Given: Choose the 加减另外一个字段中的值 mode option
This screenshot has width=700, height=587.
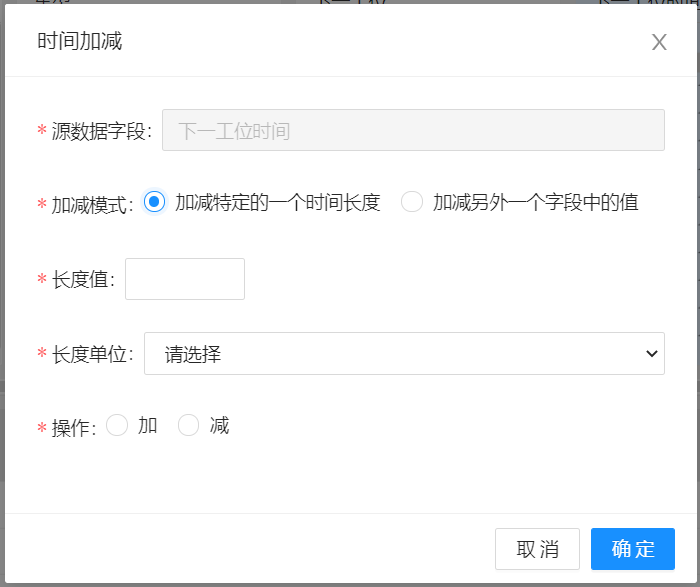Looking at the screenshot, I should [412, 203].
